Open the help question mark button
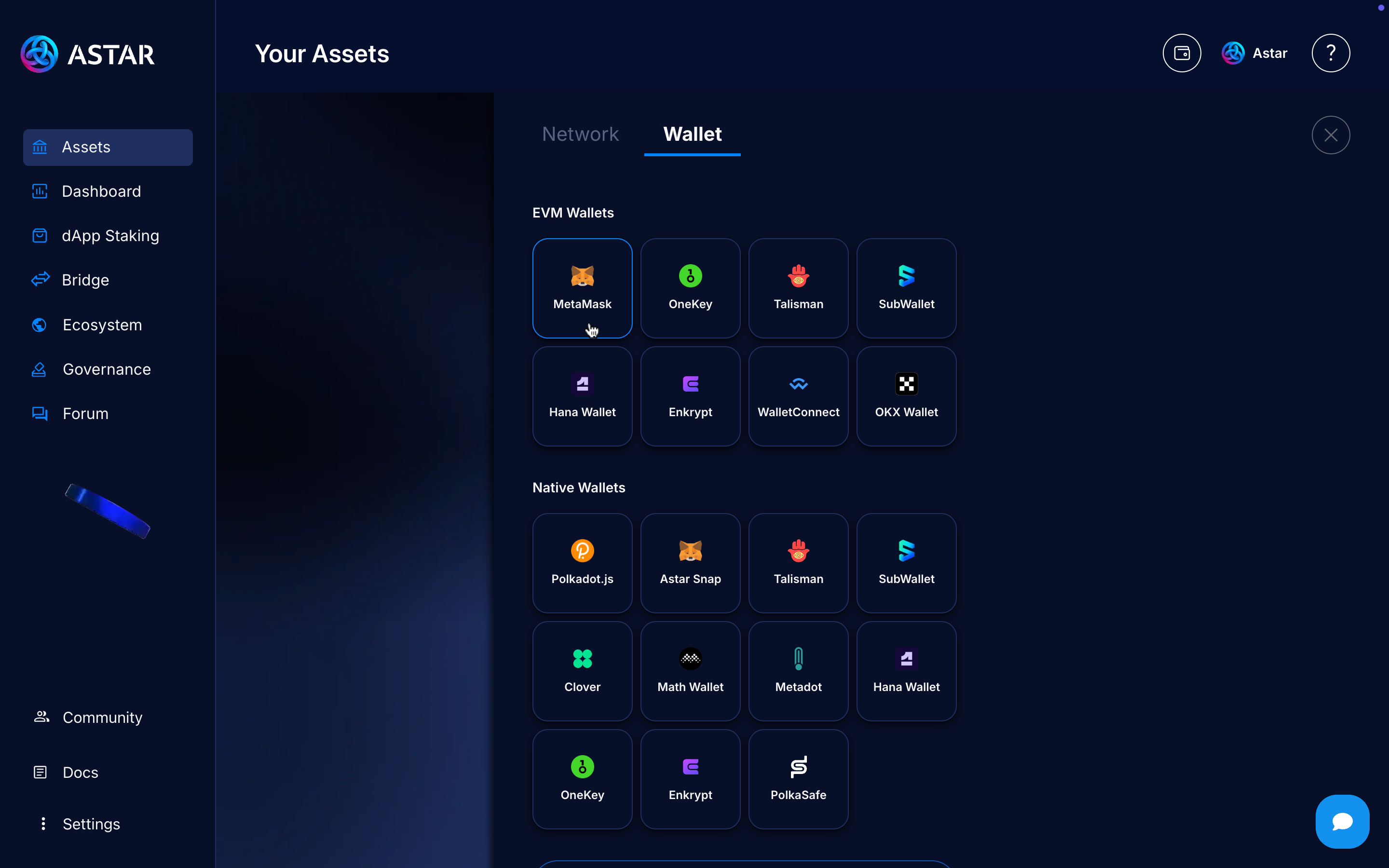The height and width of the screenshot is (868, 1389). coord(1330,54)
